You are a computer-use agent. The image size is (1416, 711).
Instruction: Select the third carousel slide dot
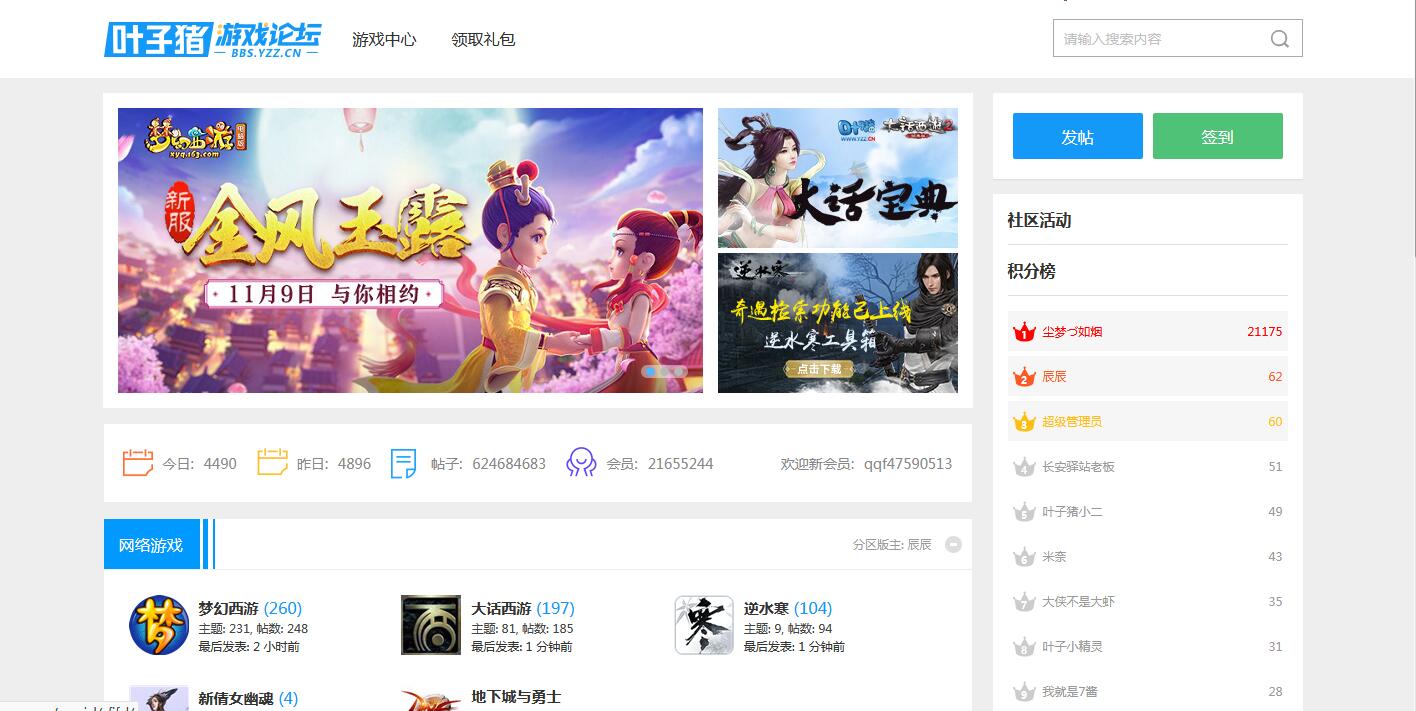680,371
